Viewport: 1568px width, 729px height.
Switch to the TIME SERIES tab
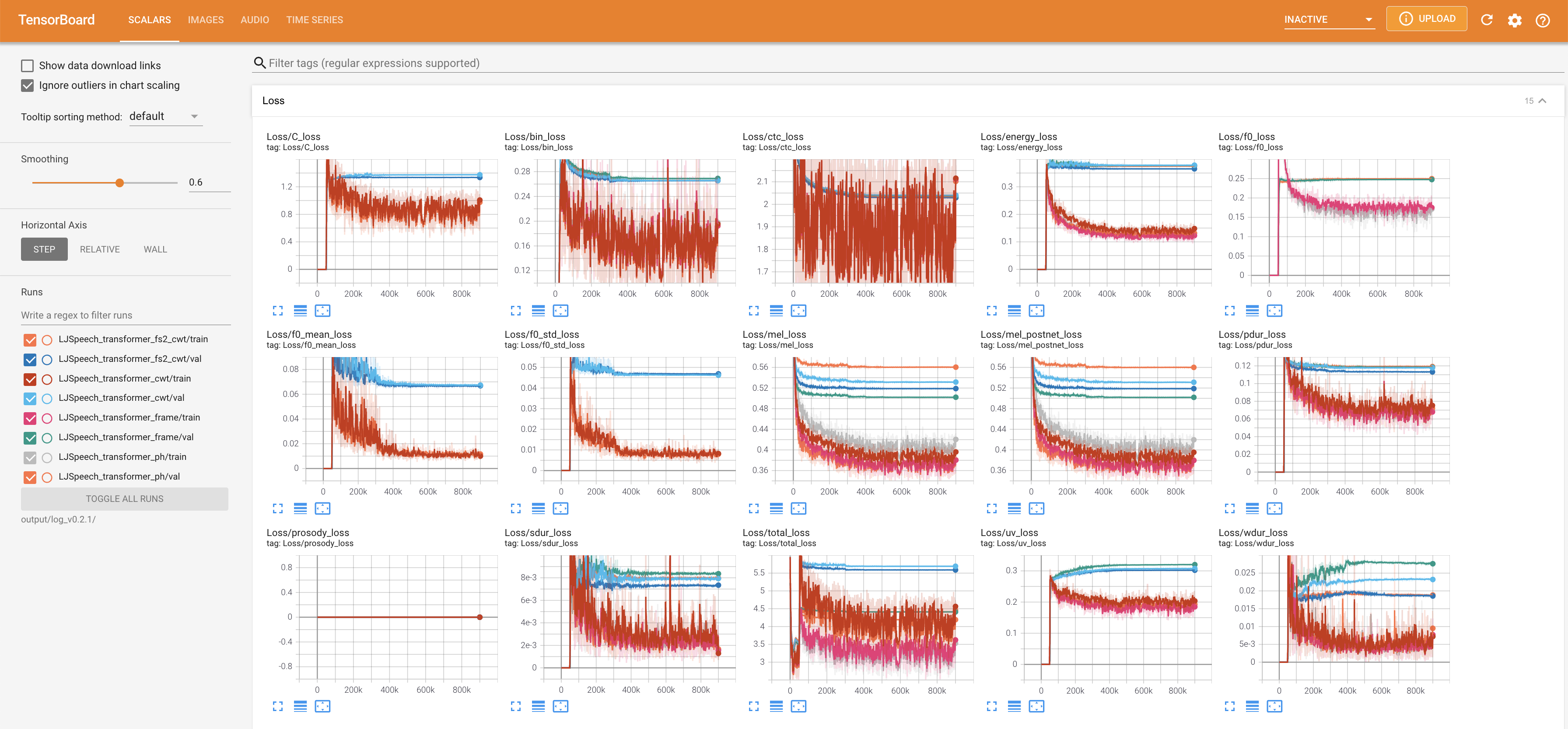point(314,20)
